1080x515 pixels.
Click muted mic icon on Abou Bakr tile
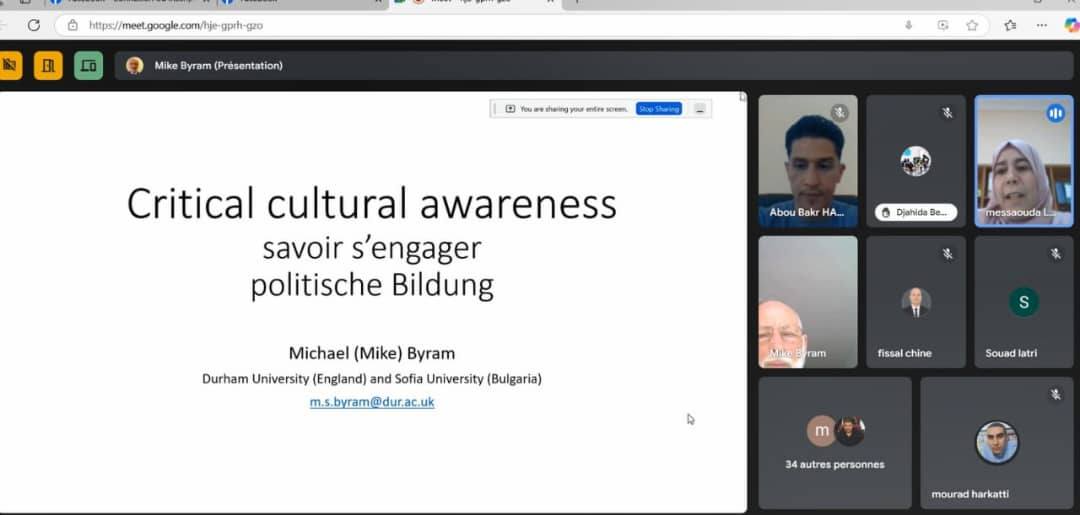(x=839, y=113)
